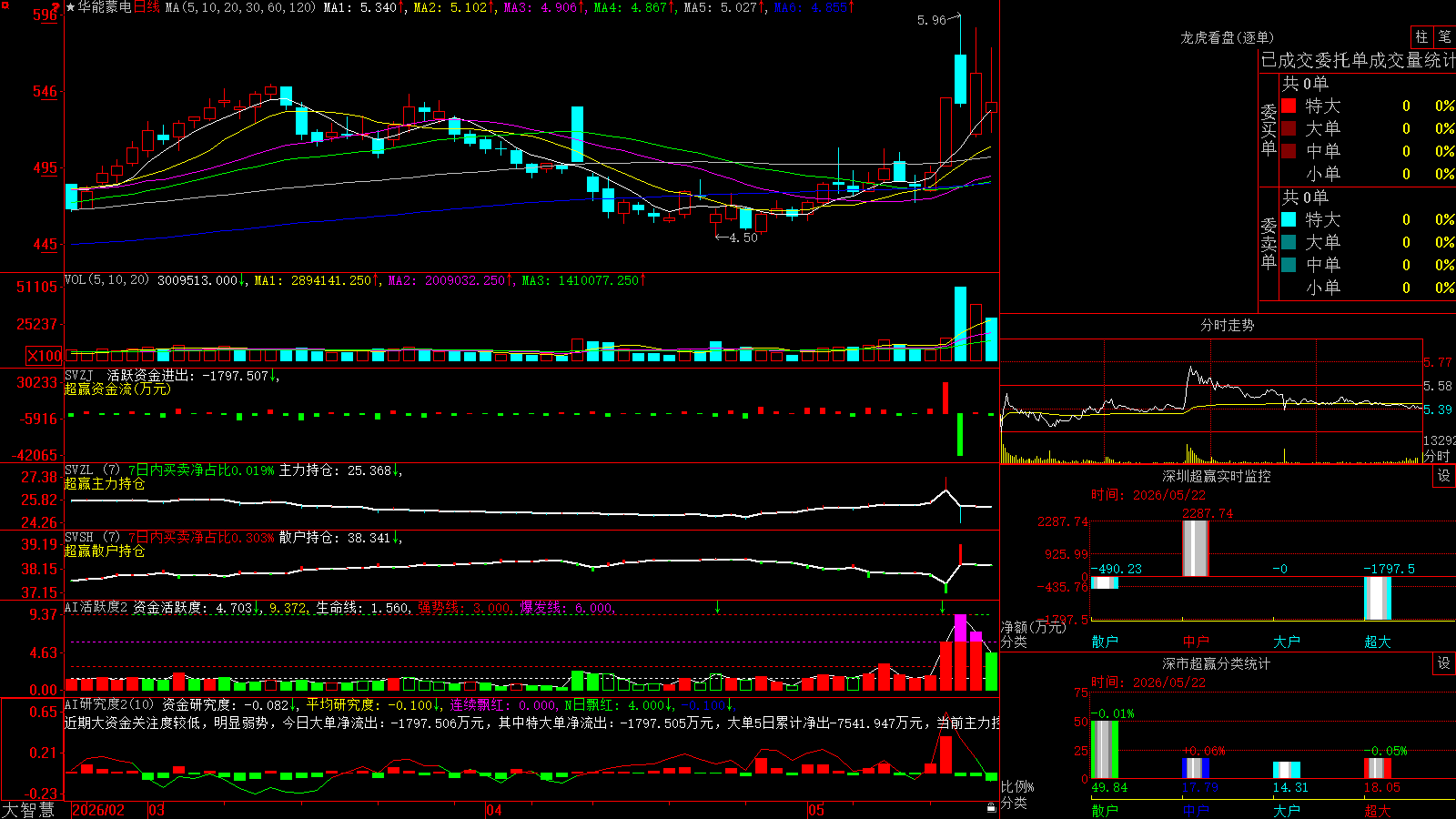Select the SVZJ indicator label

78,375
